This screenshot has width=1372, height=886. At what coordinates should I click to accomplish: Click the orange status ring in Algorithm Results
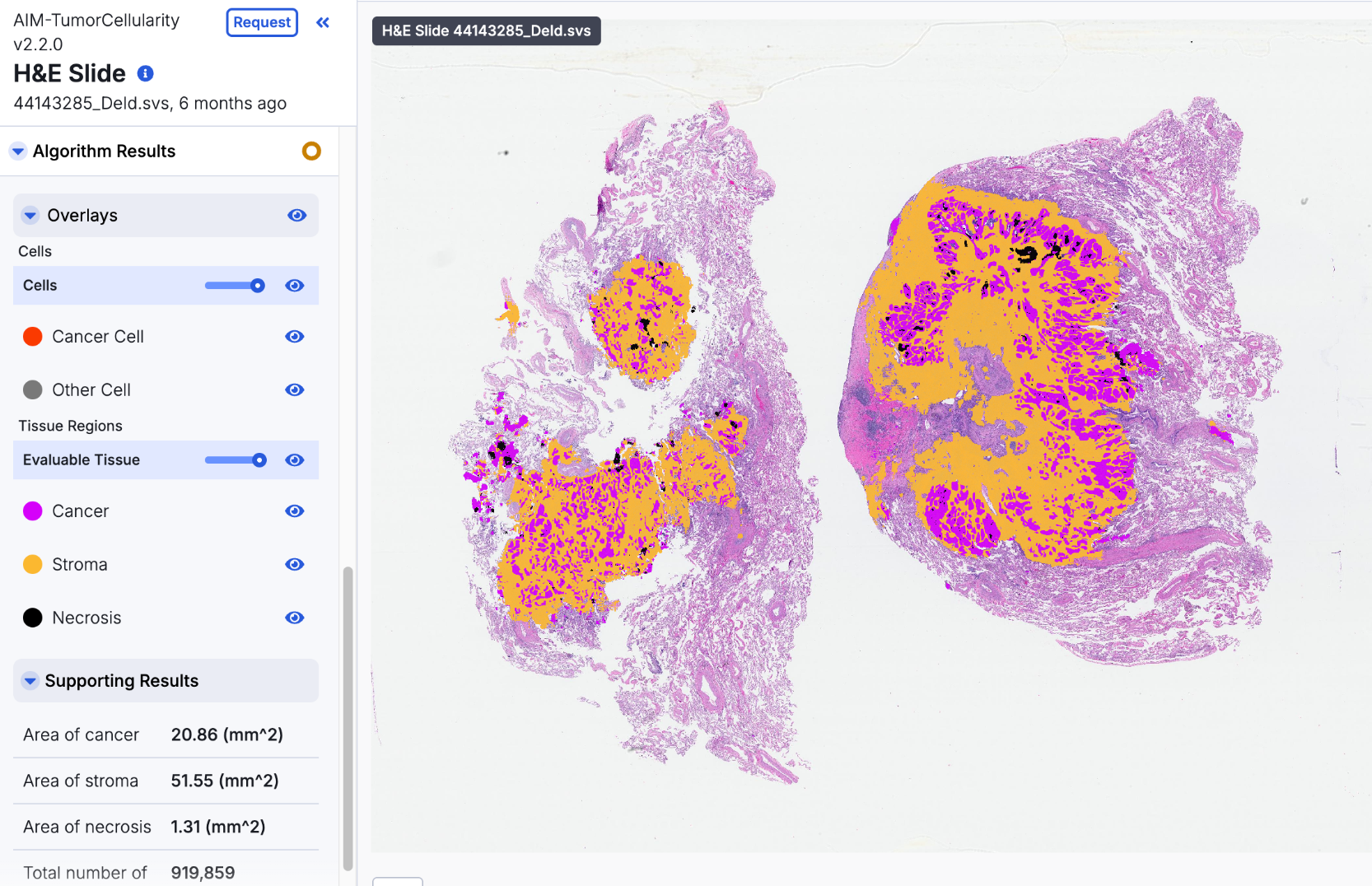[x=311, y=152]
